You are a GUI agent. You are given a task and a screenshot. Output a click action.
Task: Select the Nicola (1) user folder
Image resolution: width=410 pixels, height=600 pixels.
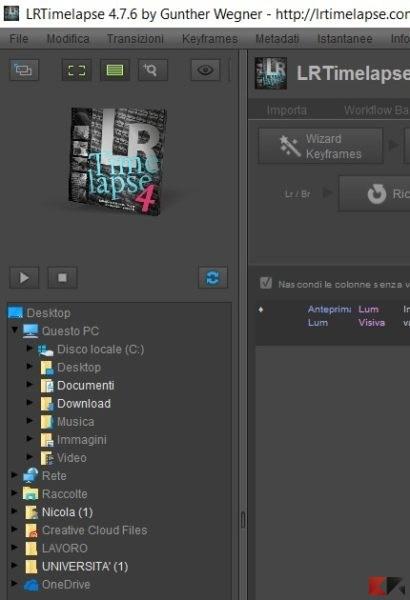tap(67, 512)
